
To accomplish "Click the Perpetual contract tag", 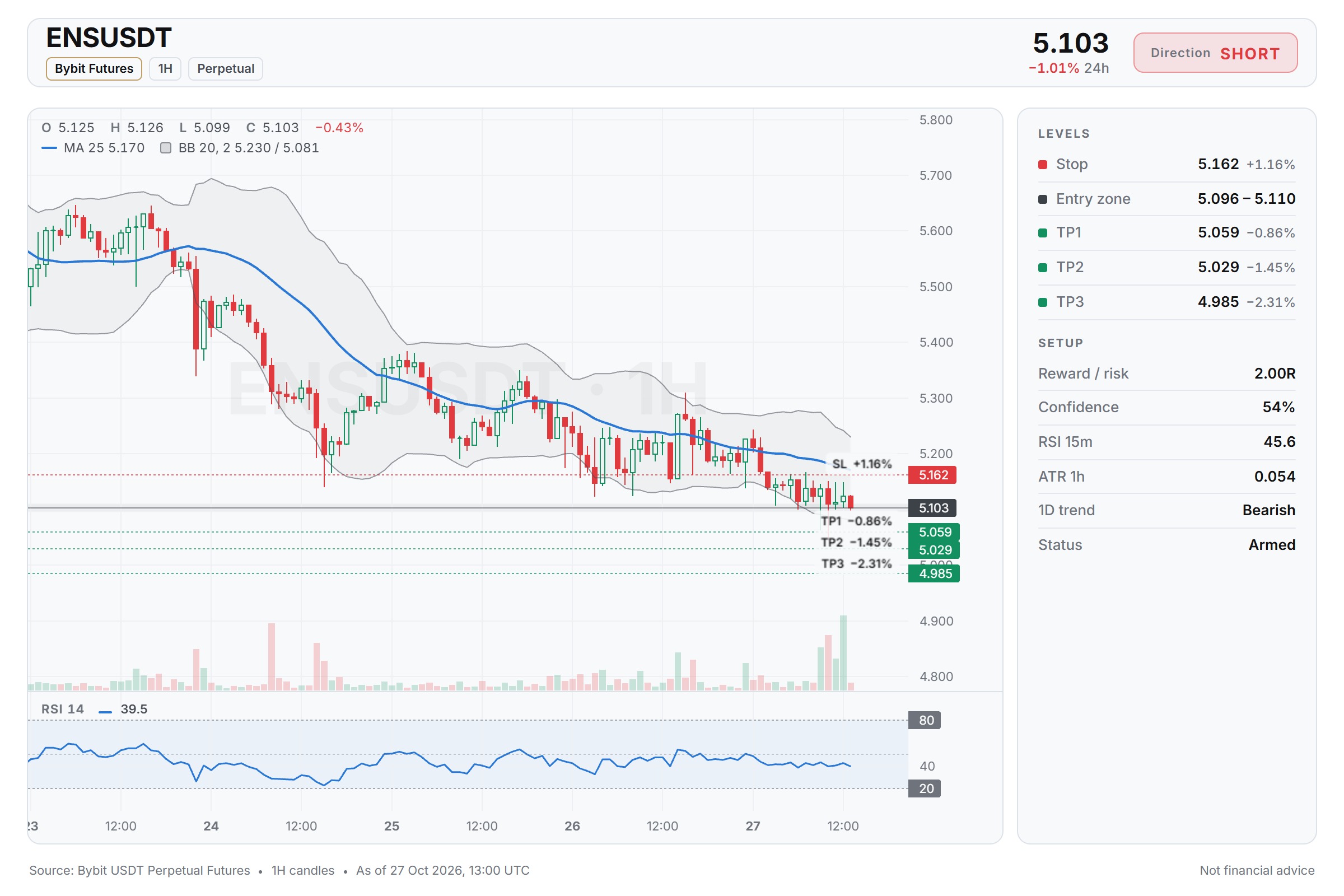I will (226, 68).
